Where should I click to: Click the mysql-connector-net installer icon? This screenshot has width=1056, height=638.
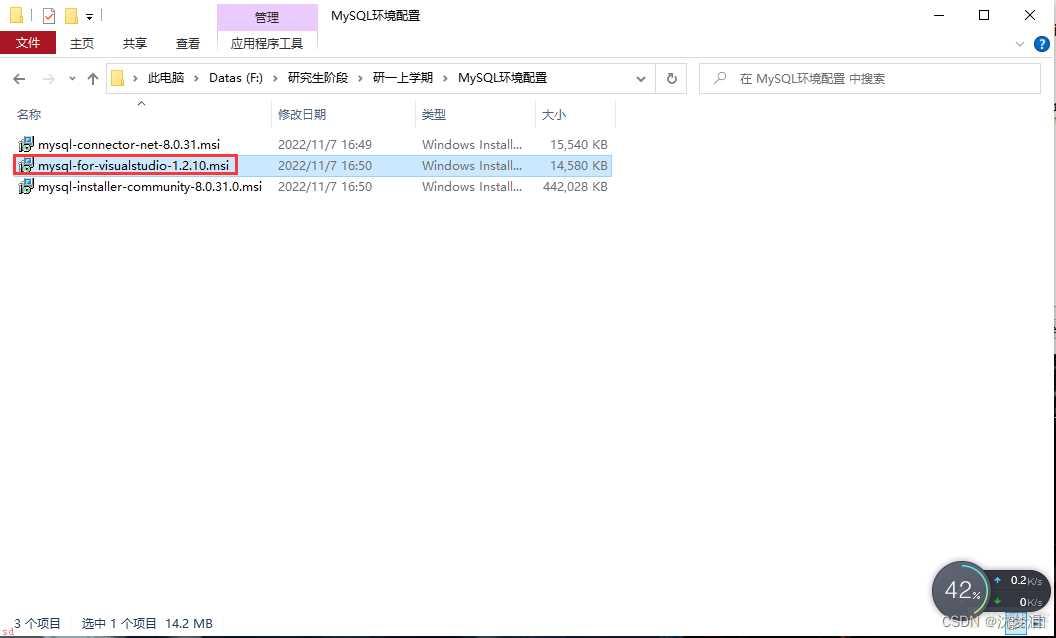pos(26,144)
